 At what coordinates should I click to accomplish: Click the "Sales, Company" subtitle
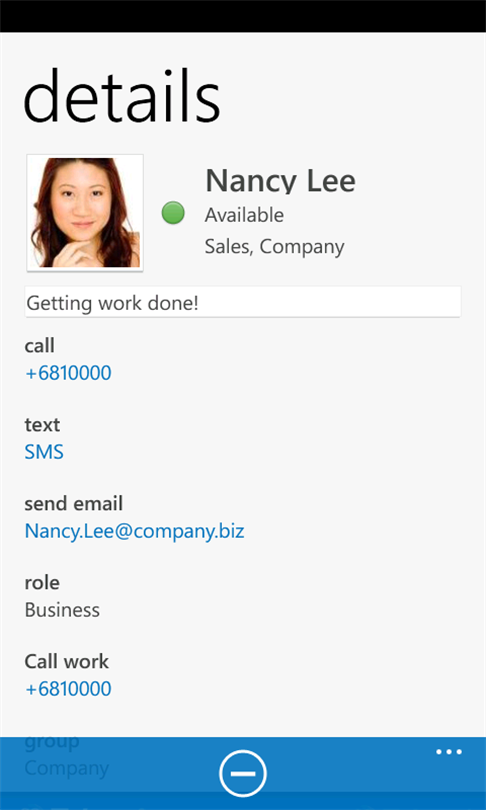click(x=275, y=246)
